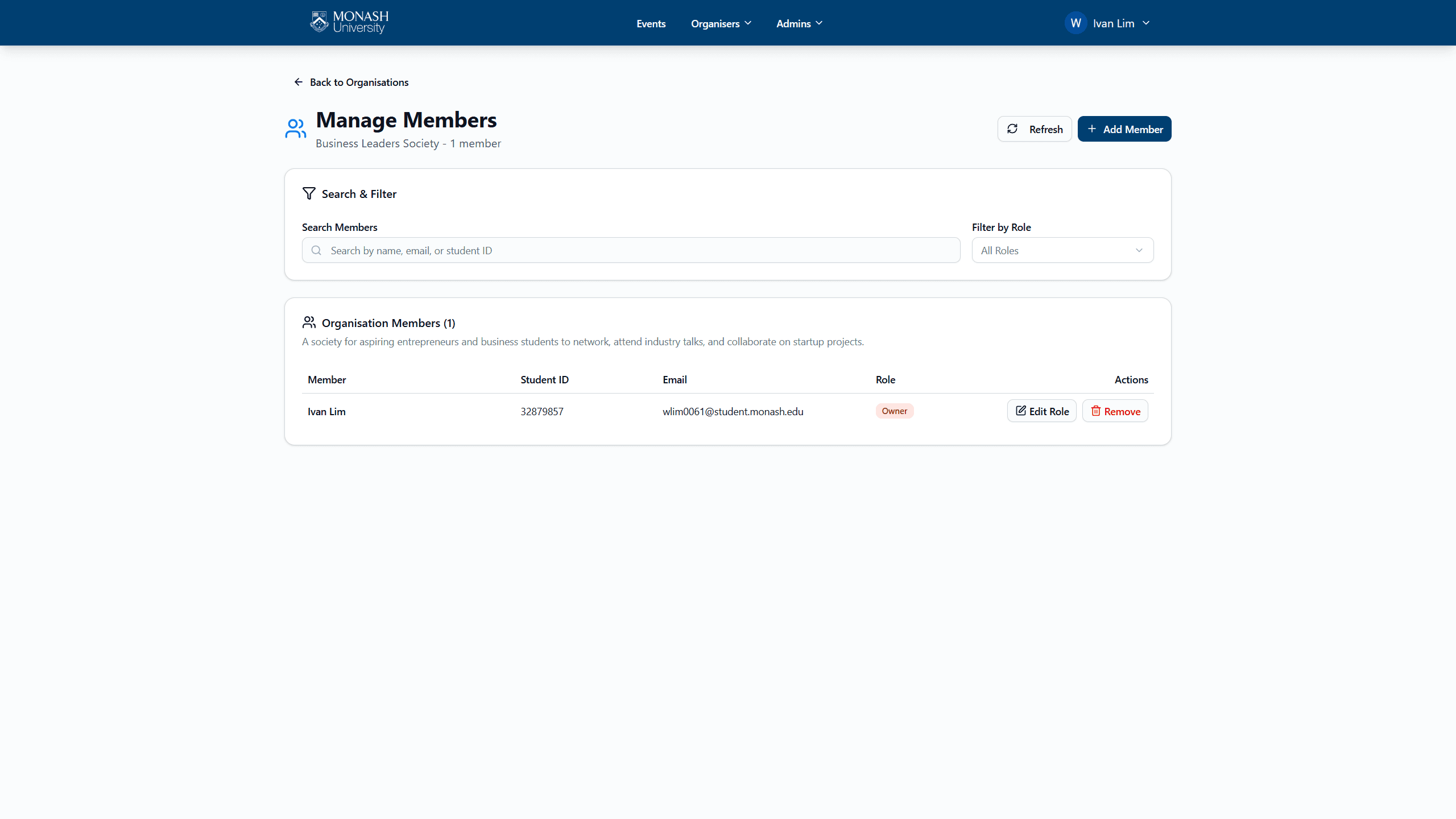Viewport: 1456px width, 819px height.
Task: Click the plus icon on Add Member
Action: tap(1091, 129)
